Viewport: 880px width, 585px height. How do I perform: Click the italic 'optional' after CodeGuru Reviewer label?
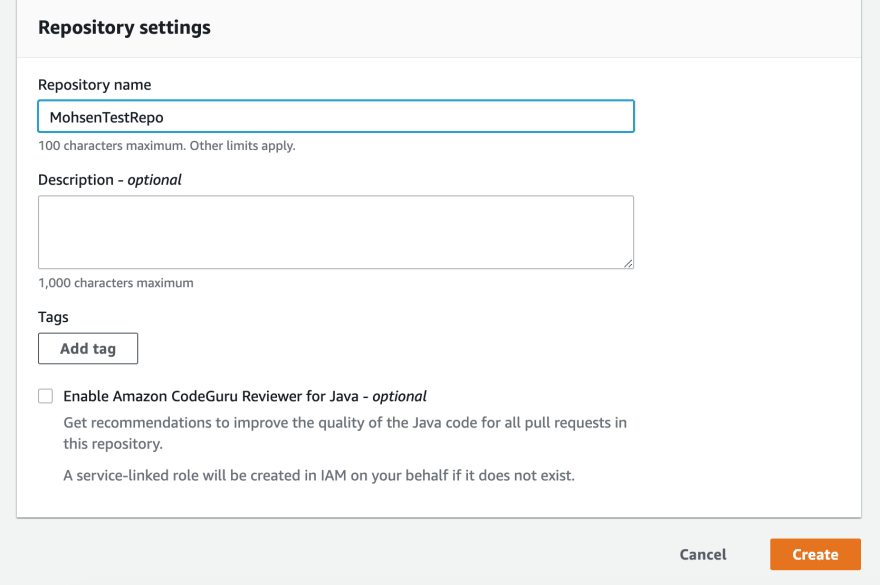click(x=399, y=396)
